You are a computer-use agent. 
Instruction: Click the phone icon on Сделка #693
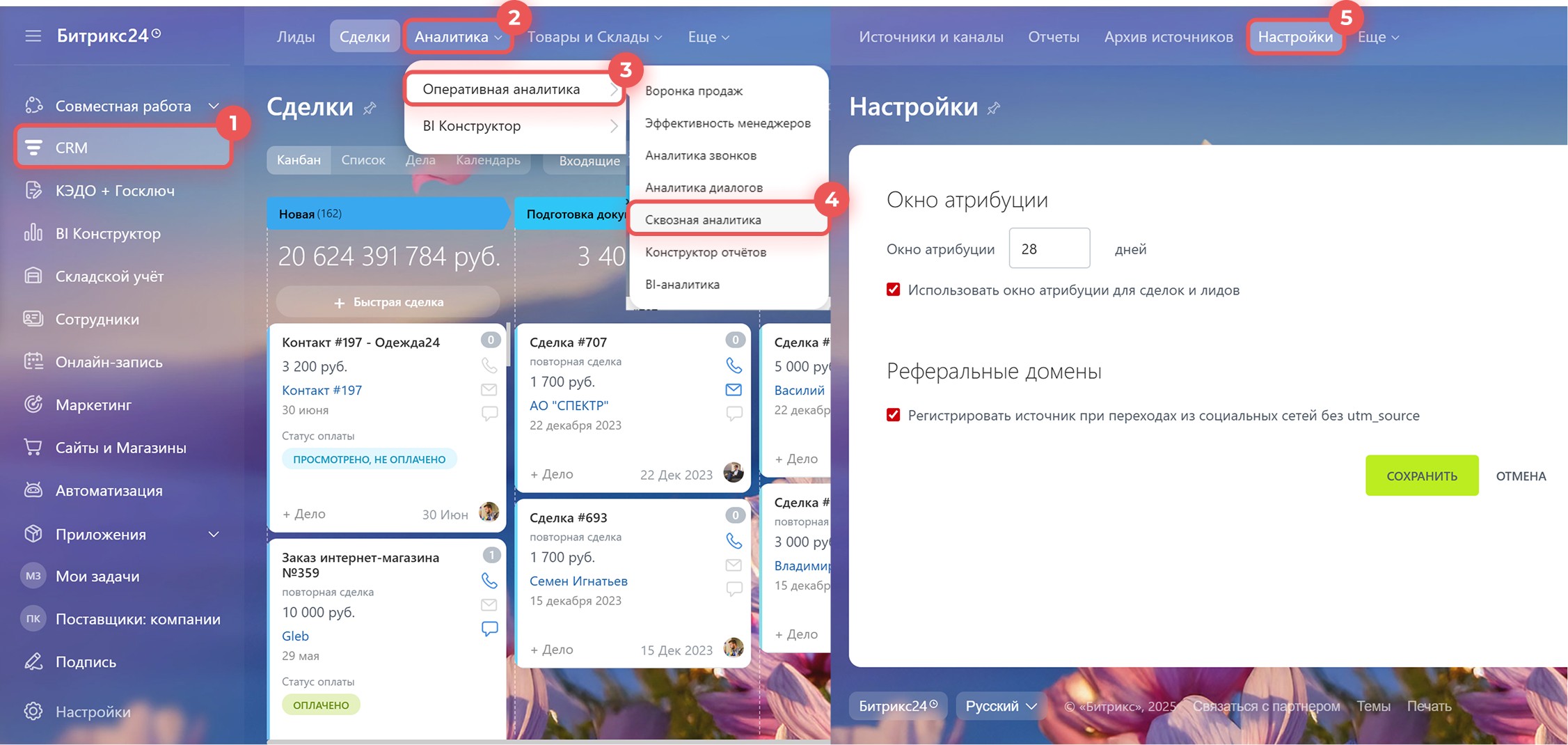point(734,540)
